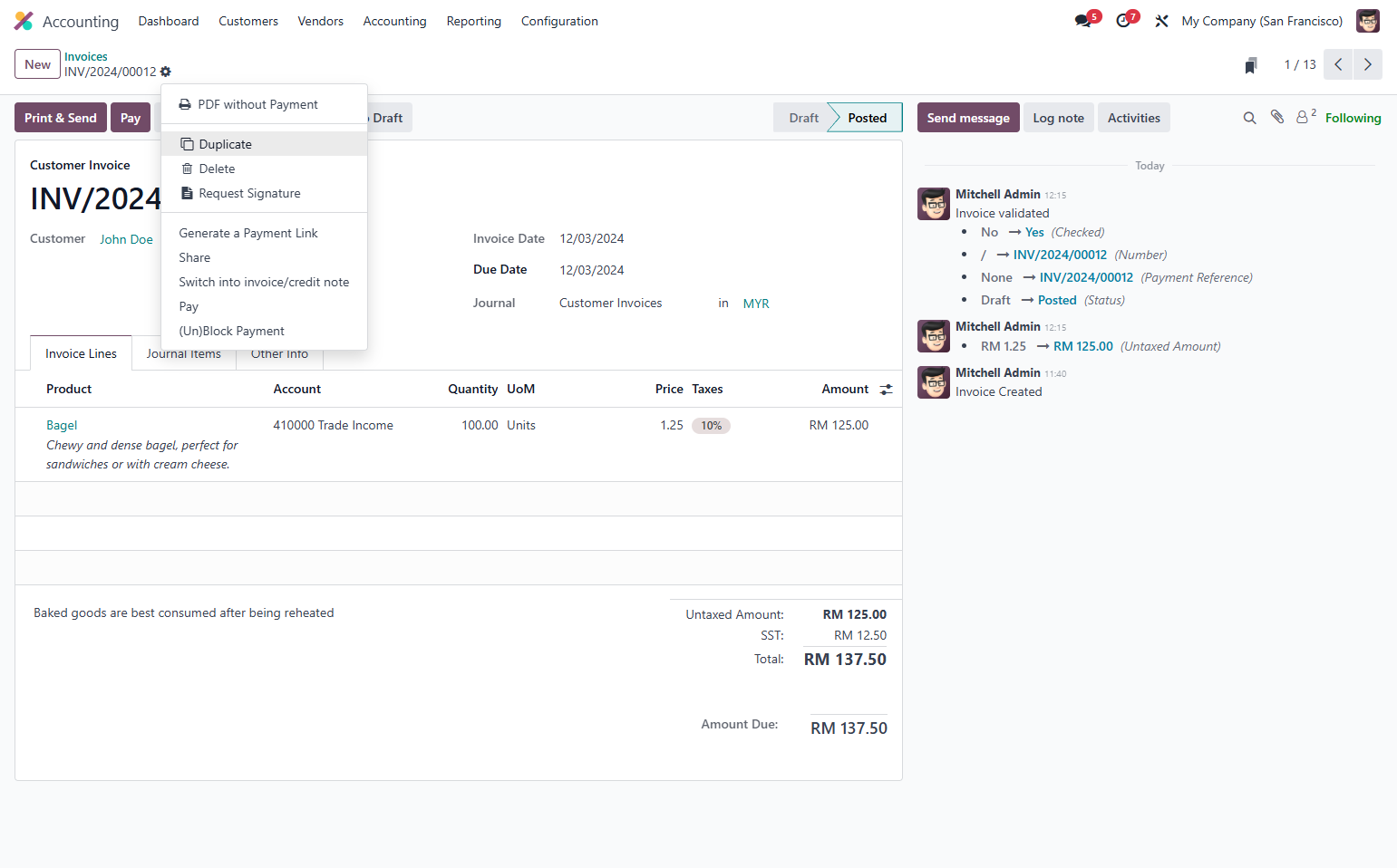Open the Bagel product link
Image resolution: width=1397 pixels, height=868 pixels.
click(62, 425)
